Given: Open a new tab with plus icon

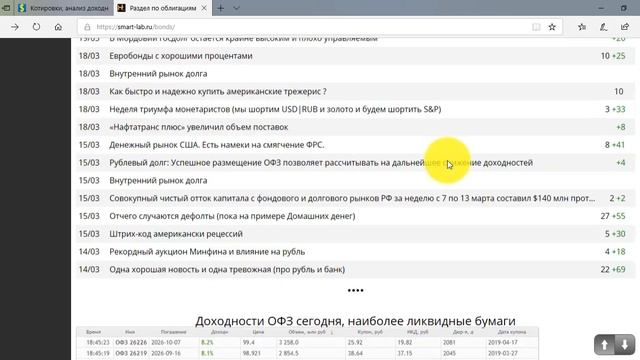Looking at the screenshot, I should coord(220,8).
